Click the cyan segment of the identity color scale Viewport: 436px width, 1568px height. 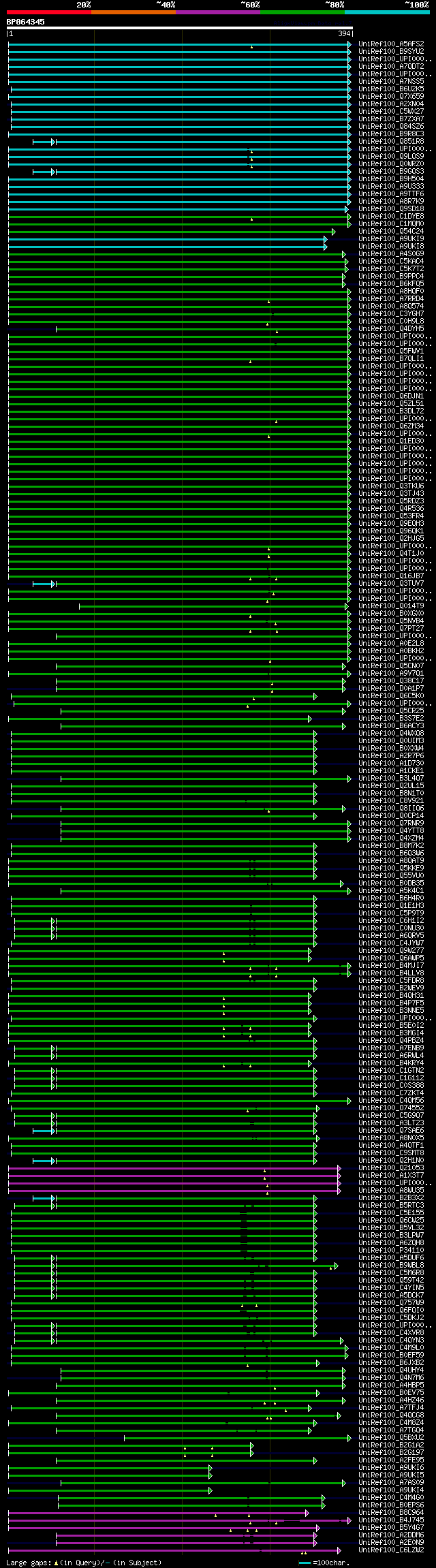[387, 12]
